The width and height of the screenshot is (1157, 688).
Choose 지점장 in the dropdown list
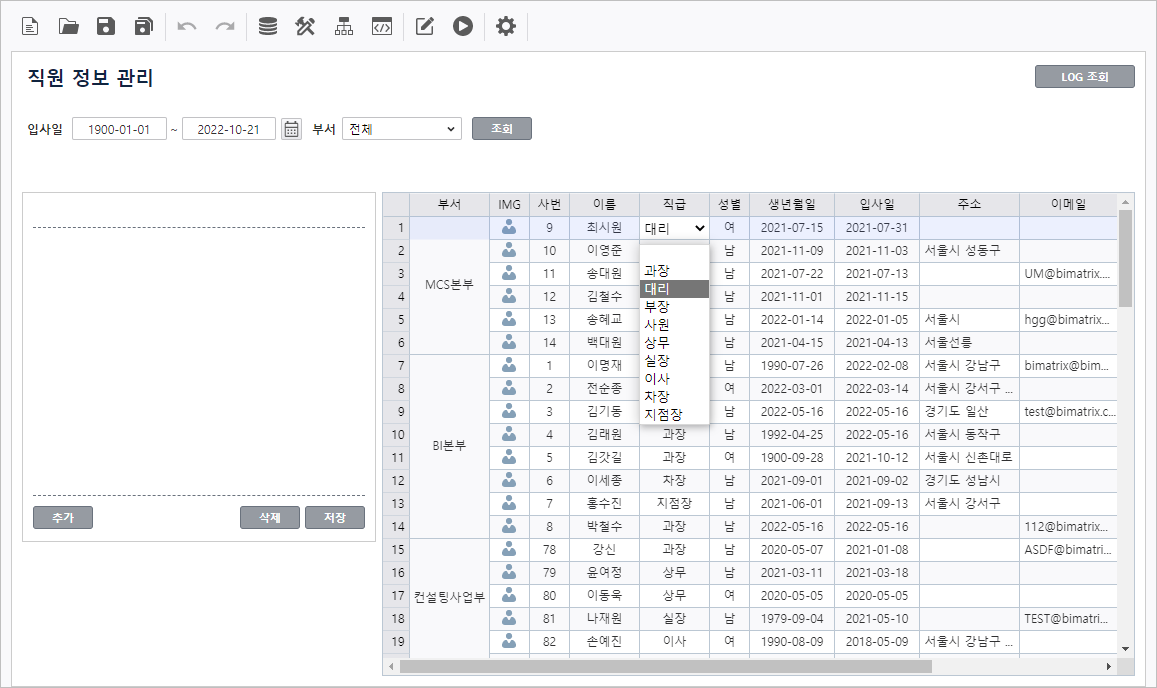pos(664,414)
